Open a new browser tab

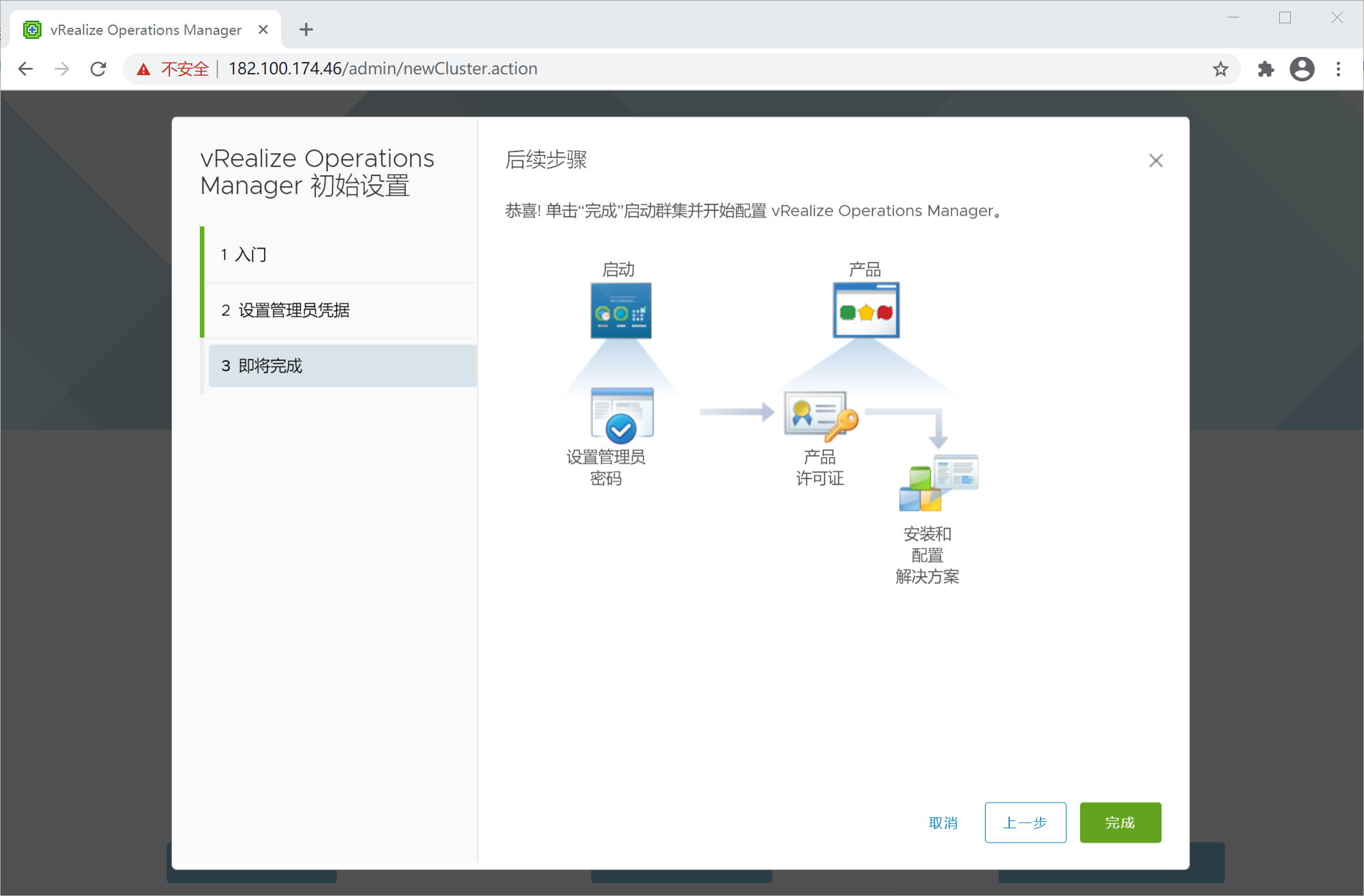click(306, 29)
